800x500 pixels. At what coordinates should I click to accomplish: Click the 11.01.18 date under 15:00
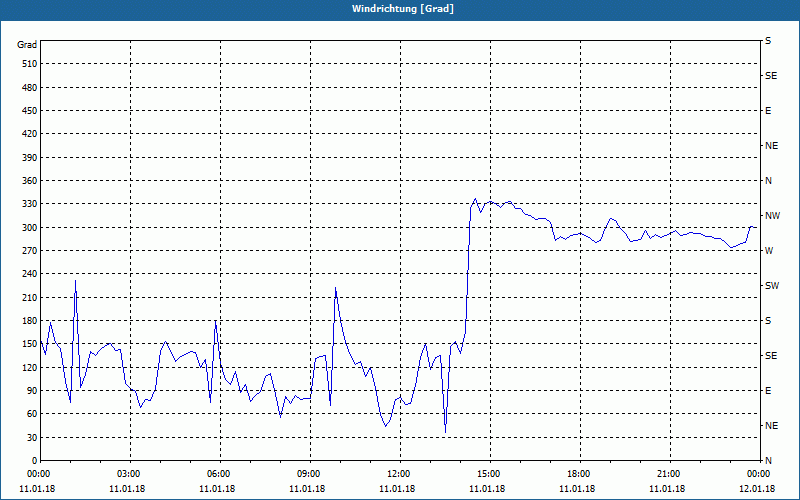(487, 489)
